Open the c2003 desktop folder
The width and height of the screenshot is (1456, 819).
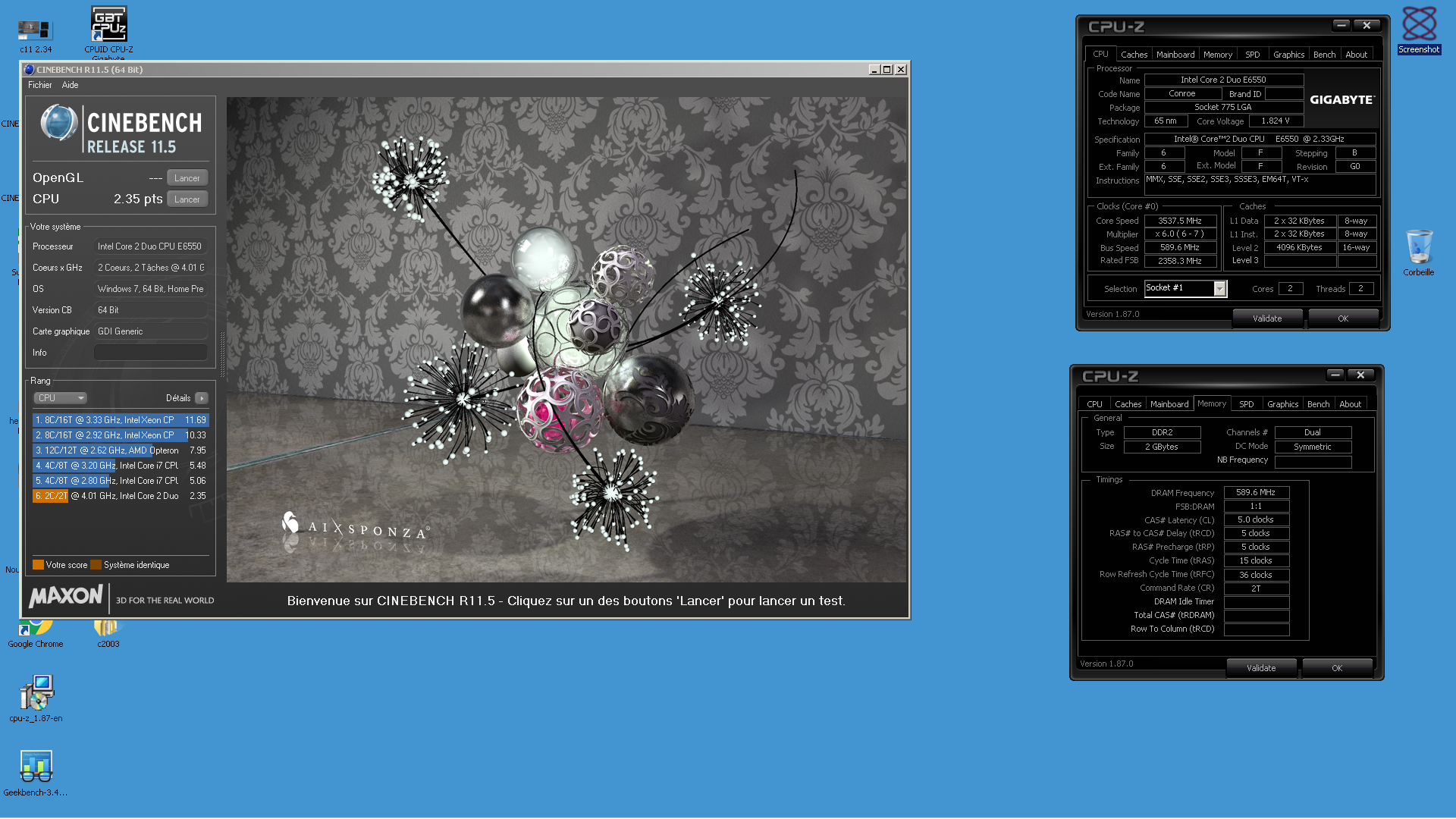(x=108, y=634)
